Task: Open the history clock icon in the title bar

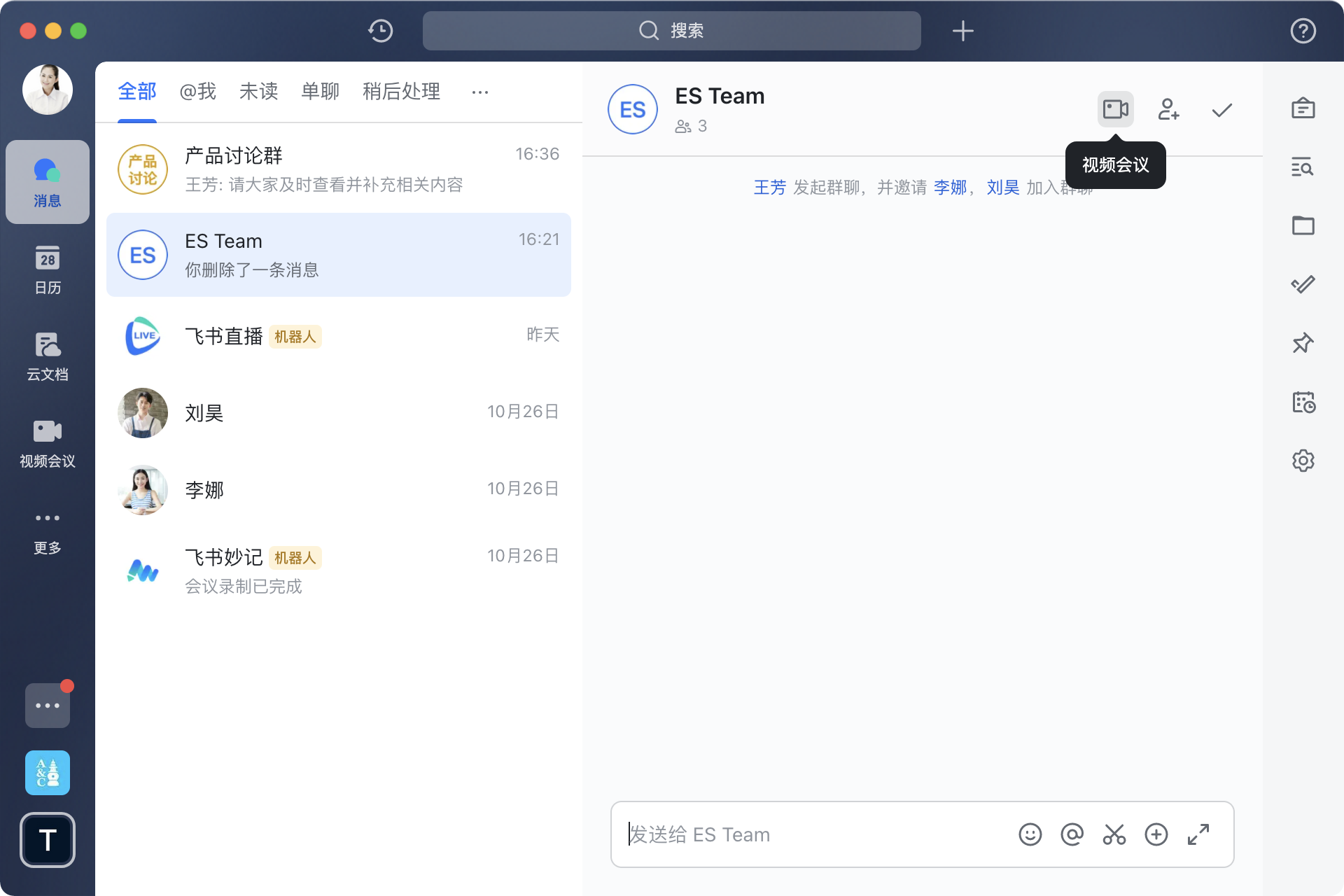Action: point(380,31)
